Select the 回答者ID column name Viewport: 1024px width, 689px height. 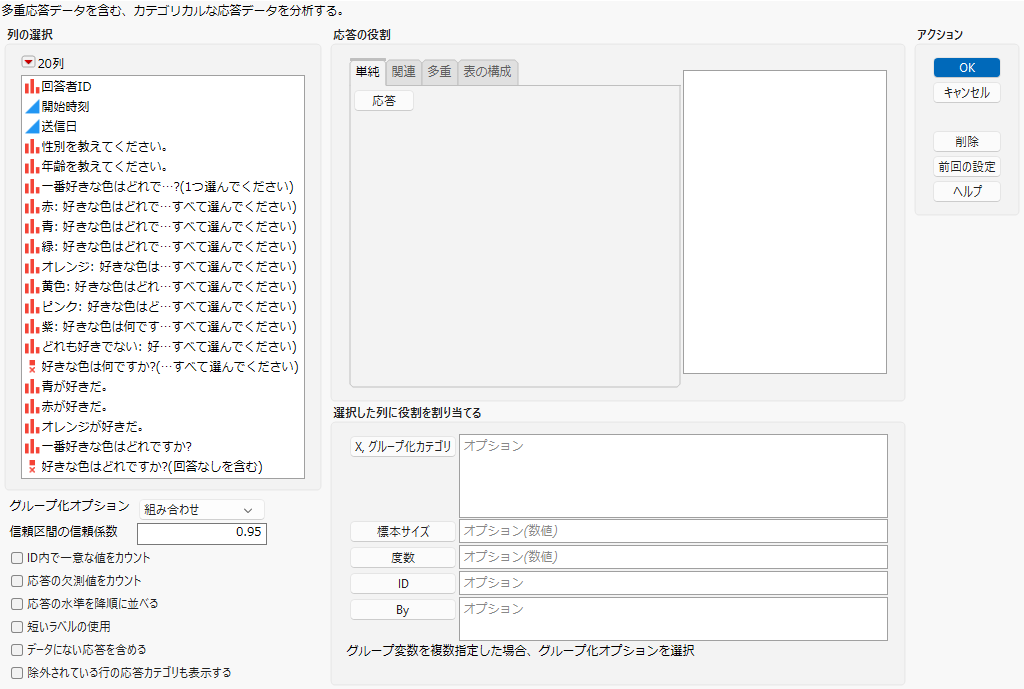coord(67,86)
